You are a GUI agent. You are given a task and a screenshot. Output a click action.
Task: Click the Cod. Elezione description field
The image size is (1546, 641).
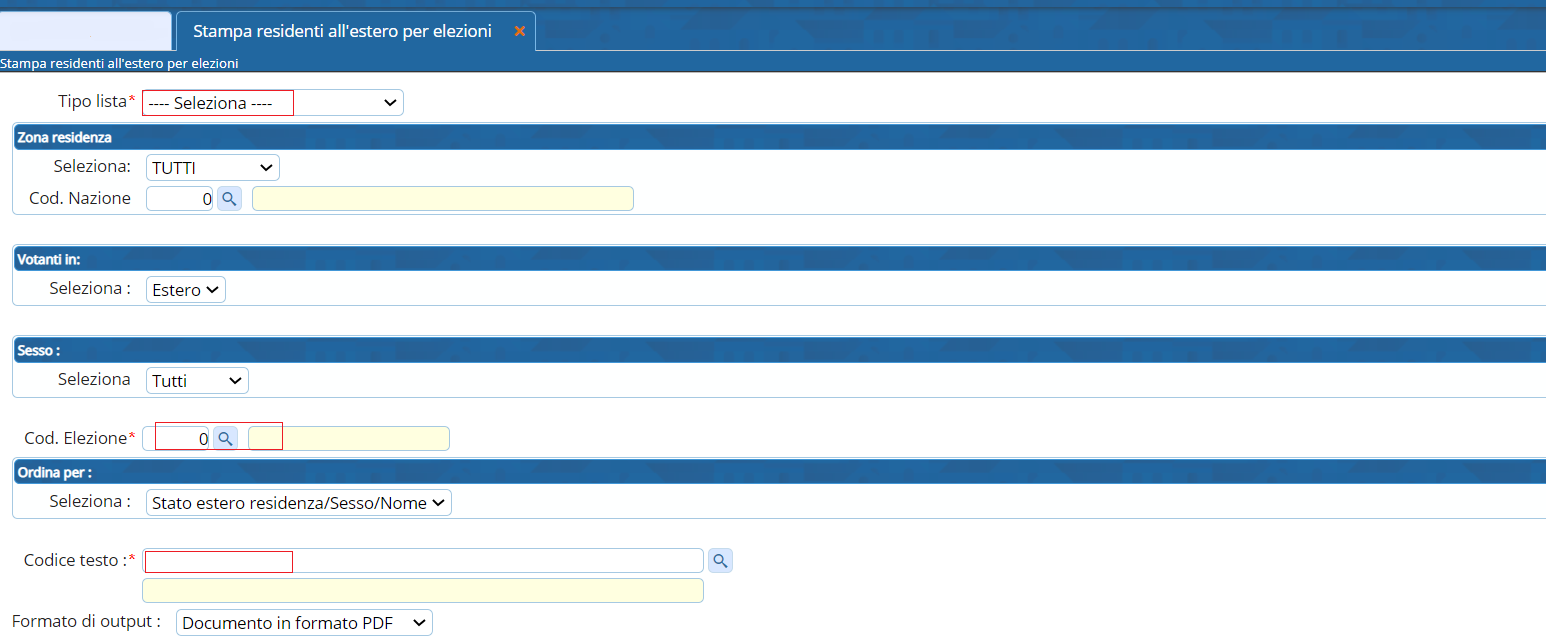[x=349, y=438]
